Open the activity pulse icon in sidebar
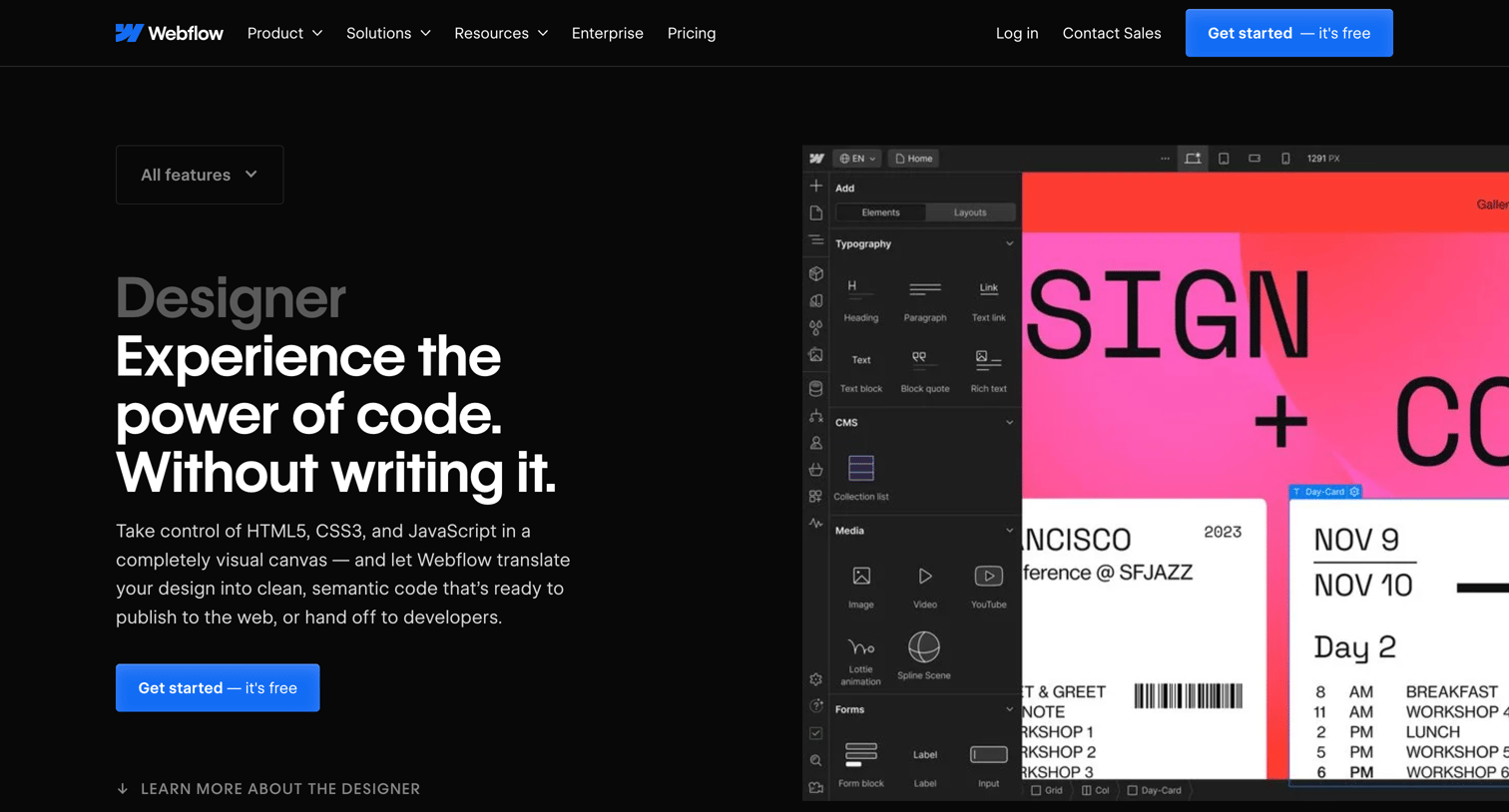The width and height of the screenshot is (1509, 812). coord(815,523)
